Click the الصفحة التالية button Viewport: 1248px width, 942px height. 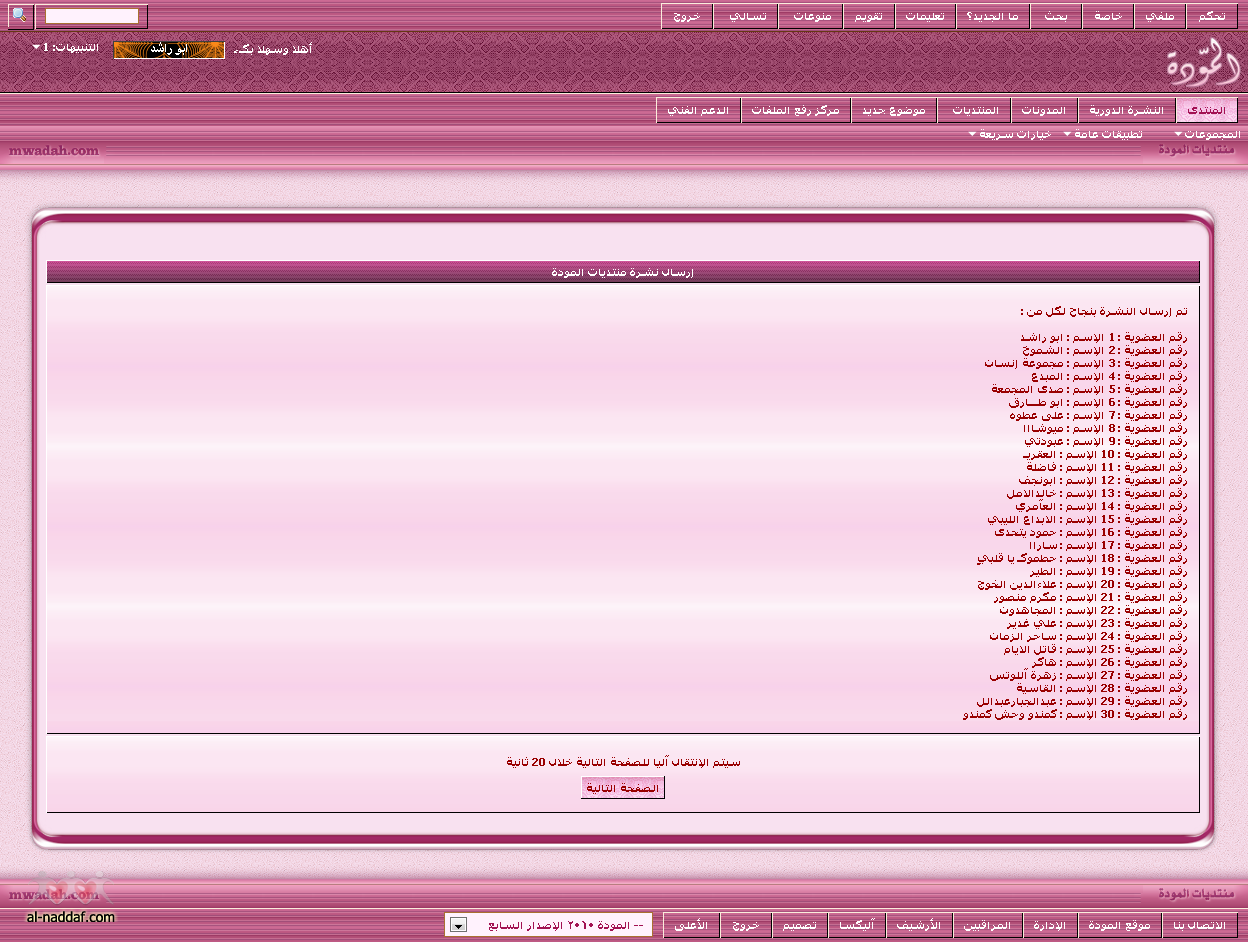(x=623, y=788)
